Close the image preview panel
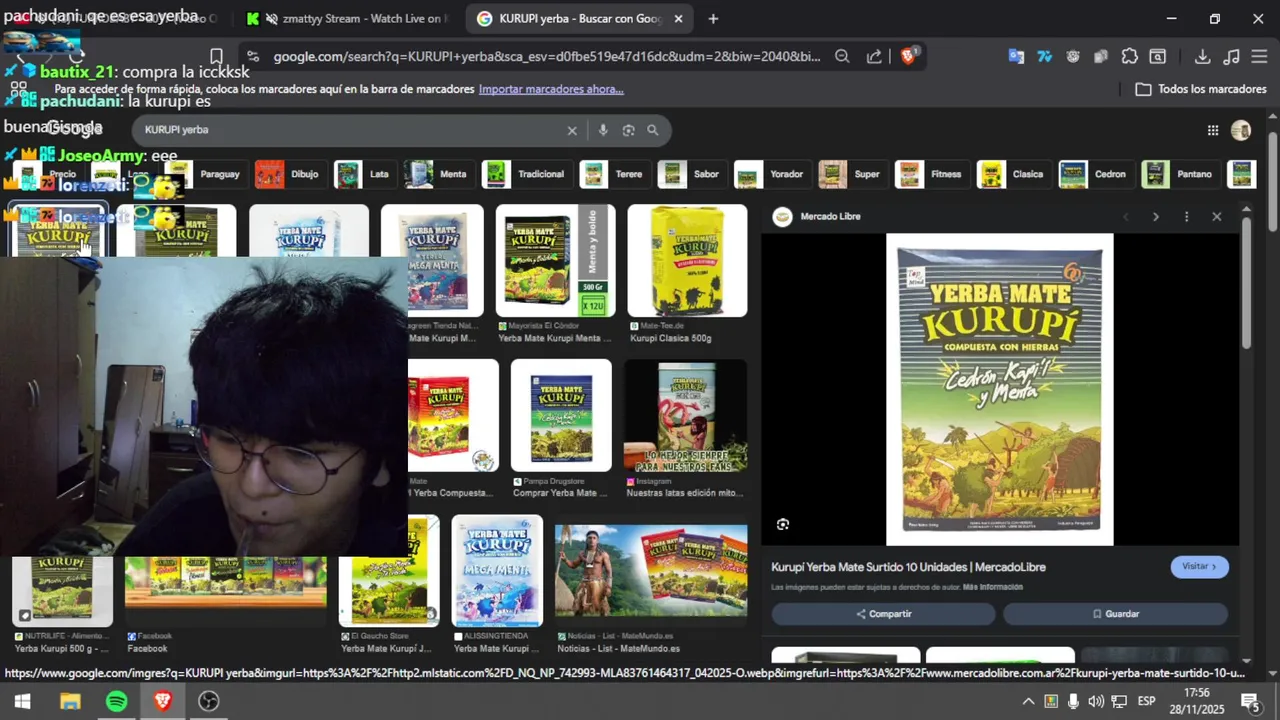 tap(1217, 217)
